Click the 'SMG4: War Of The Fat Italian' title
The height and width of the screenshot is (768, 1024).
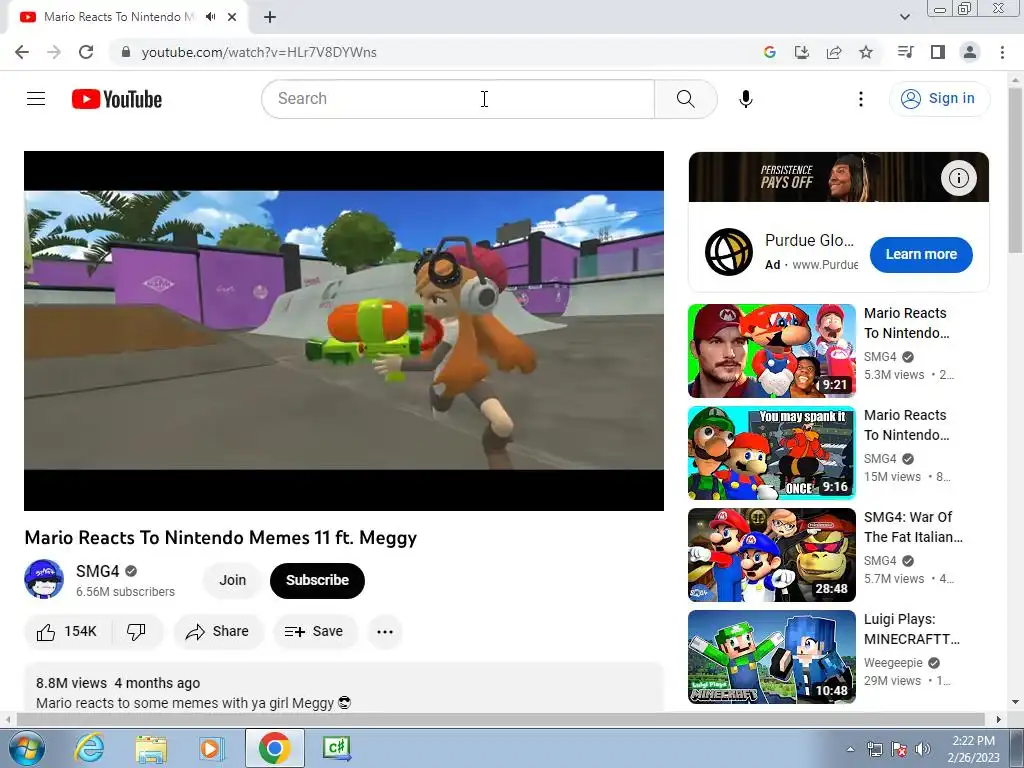(913, 527)
